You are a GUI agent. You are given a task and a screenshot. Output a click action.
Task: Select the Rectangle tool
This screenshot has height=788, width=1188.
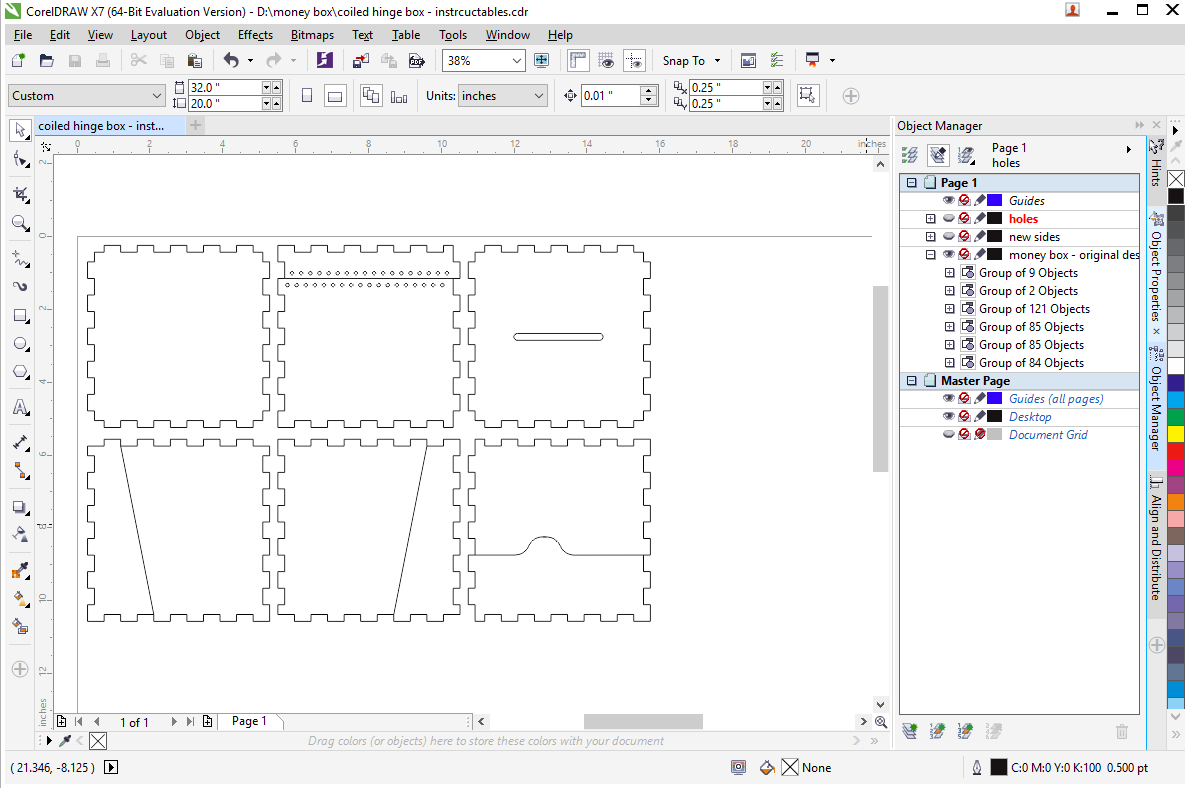pos(20,315)
